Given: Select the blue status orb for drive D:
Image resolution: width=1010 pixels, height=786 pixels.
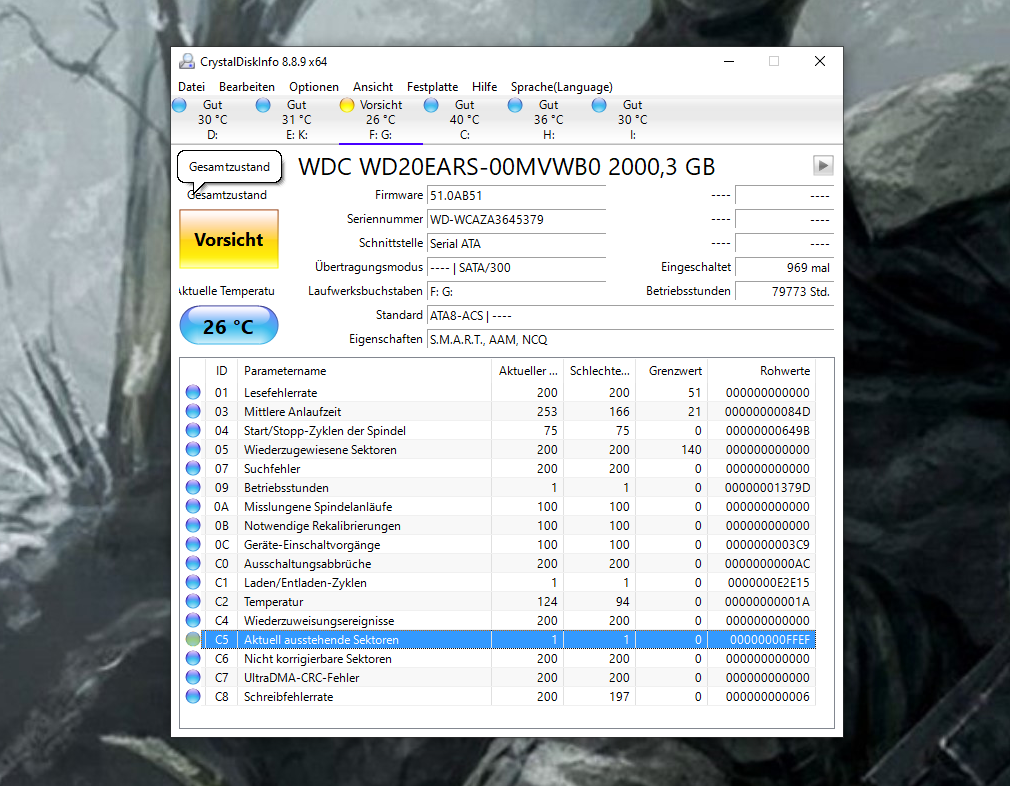Looking at the screenshot, I should point(180,105).
